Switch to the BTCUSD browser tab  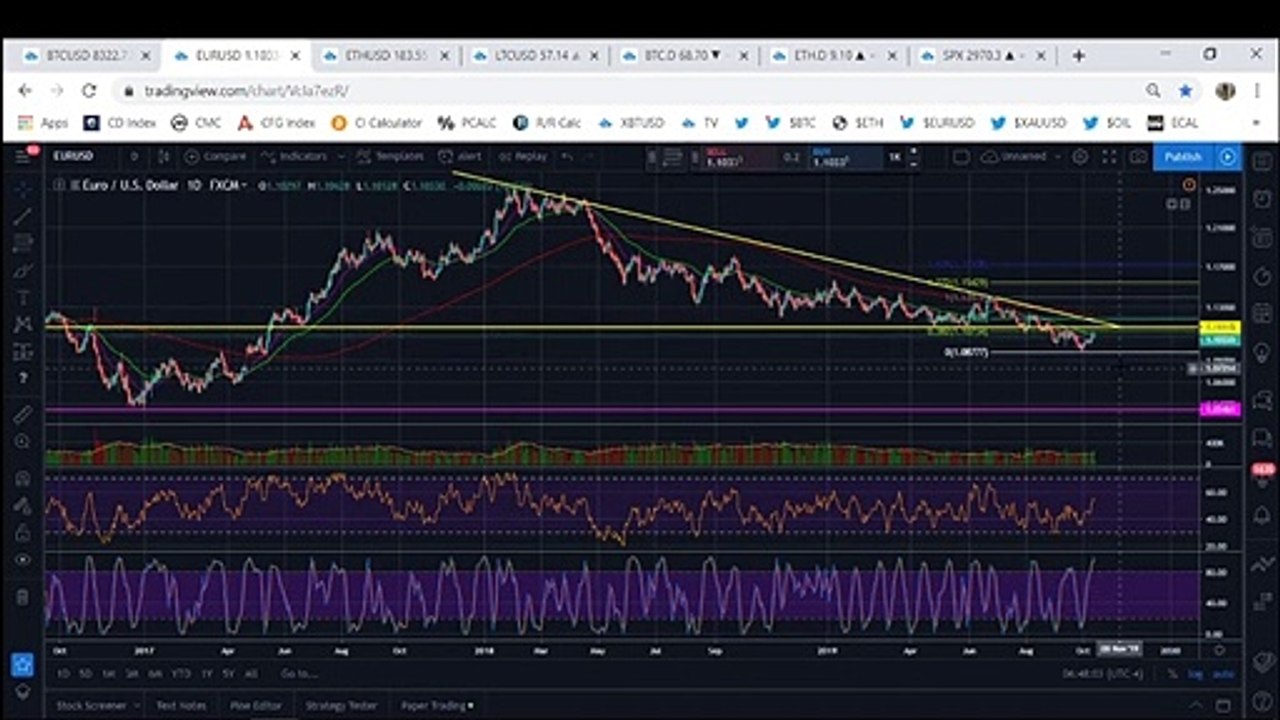83,56
